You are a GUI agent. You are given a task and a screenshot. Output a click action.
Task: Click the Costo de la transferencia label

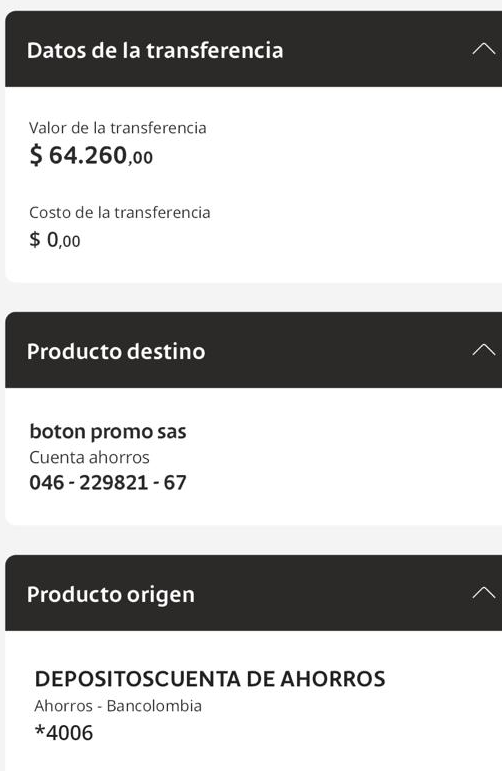pos(119,212)
